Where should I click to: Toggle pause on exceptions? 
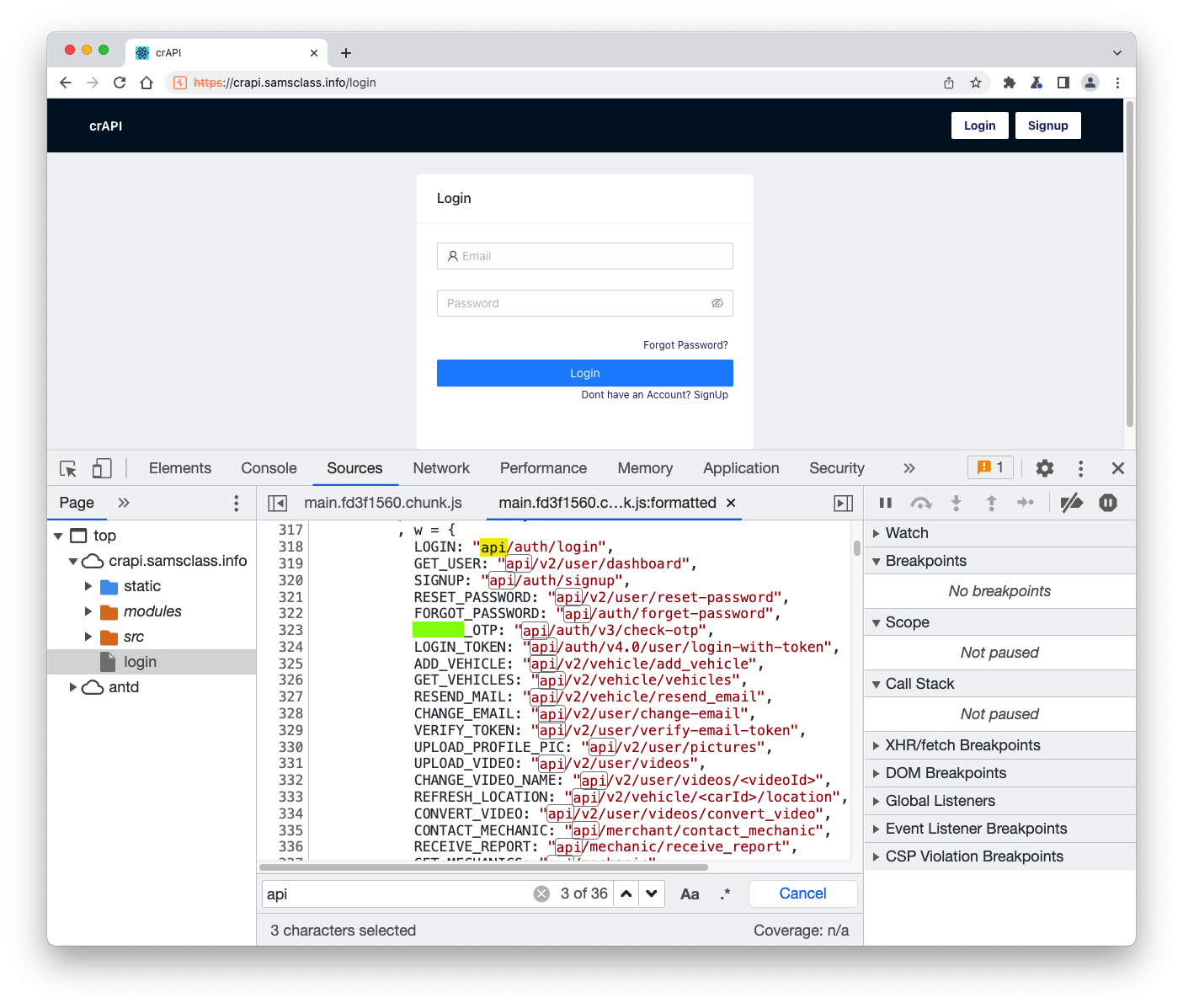pyautogui.click(x=1108, y=503)
